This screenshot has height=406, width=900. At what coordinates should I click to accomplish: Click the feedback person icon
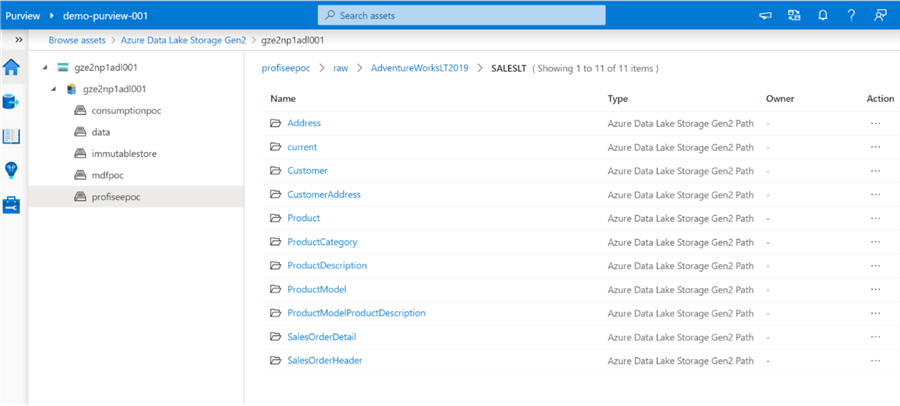[x=880, y=15]
